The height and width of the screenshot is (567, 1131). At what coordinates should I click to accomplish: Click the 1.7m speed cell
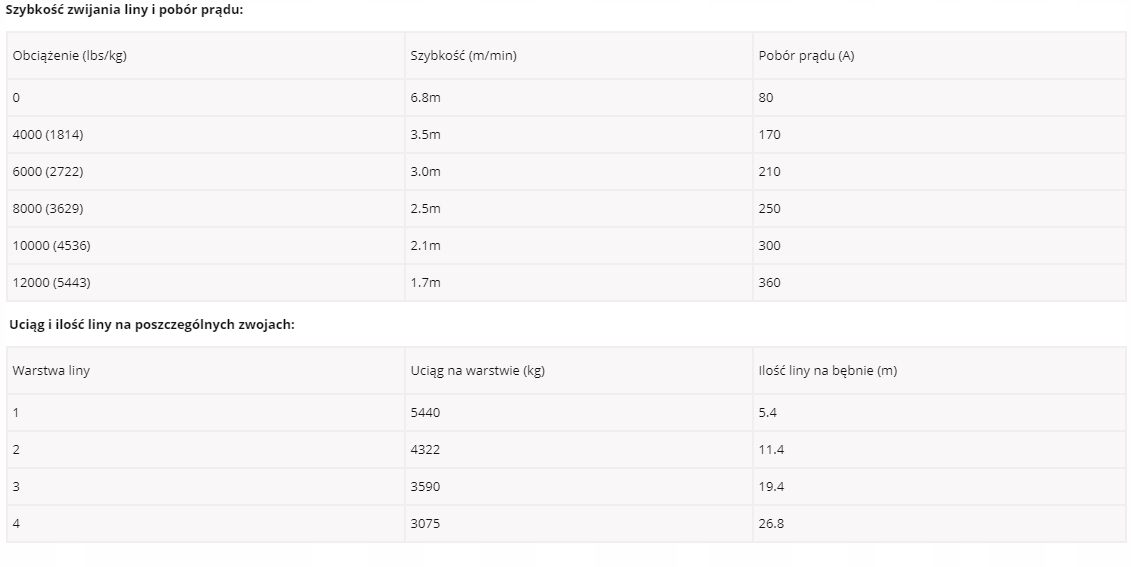point(425,282)
